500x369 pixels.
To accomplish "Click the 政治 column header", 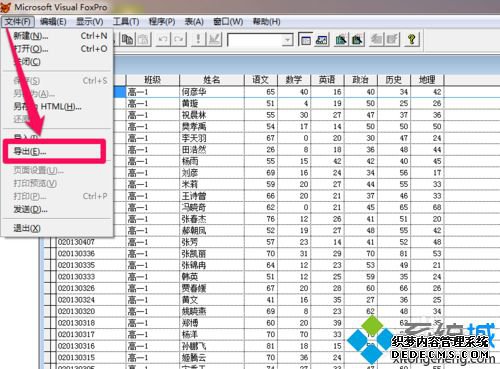I will click(x=360, y=80).
